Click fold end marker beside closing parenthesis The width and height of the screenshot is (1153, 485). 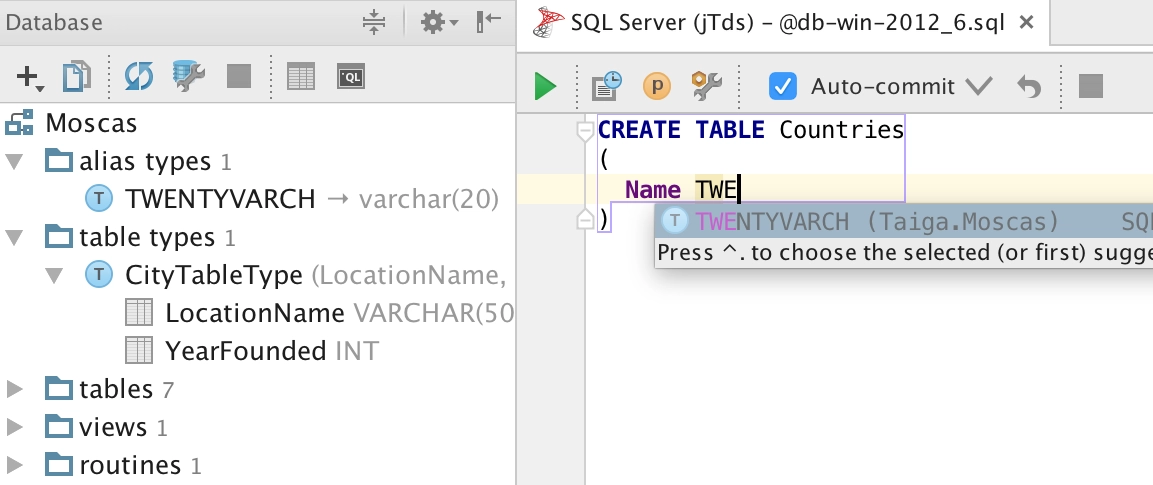585,219
